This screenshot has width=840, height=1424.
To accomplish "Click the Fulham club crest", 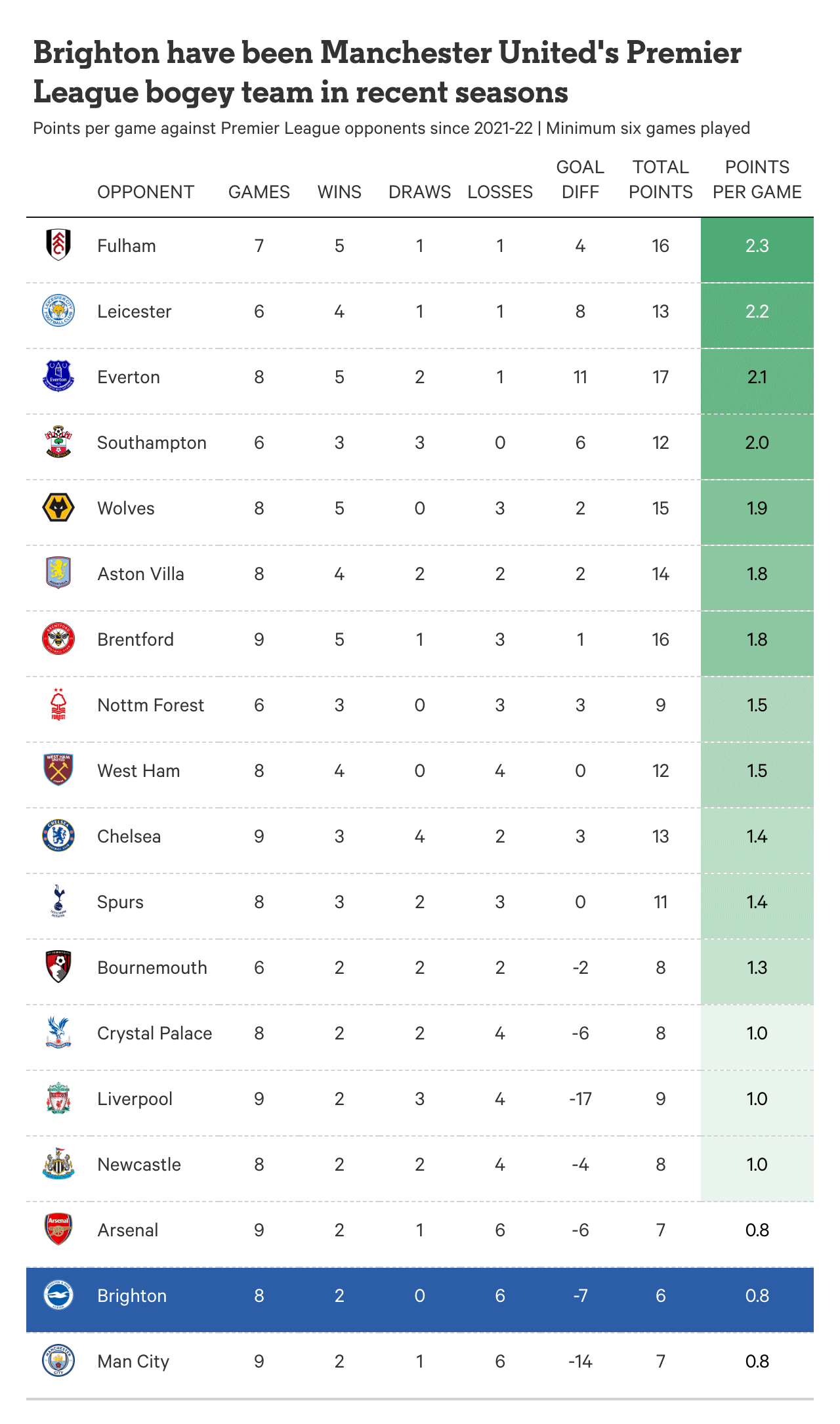I will point(58,245).
